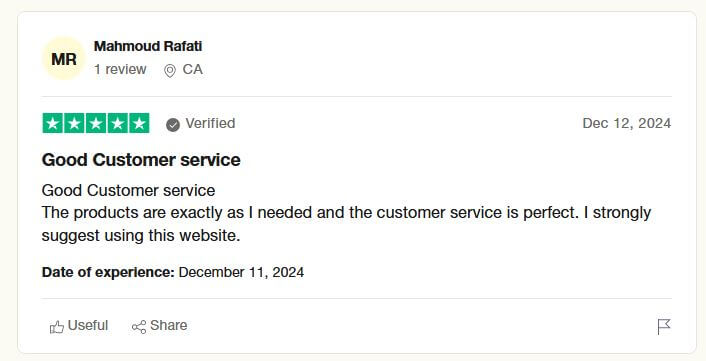
Task: Open Mahmoud Rafati's reviewer profile
Action: pyautogui.click(x=148, y=46)
